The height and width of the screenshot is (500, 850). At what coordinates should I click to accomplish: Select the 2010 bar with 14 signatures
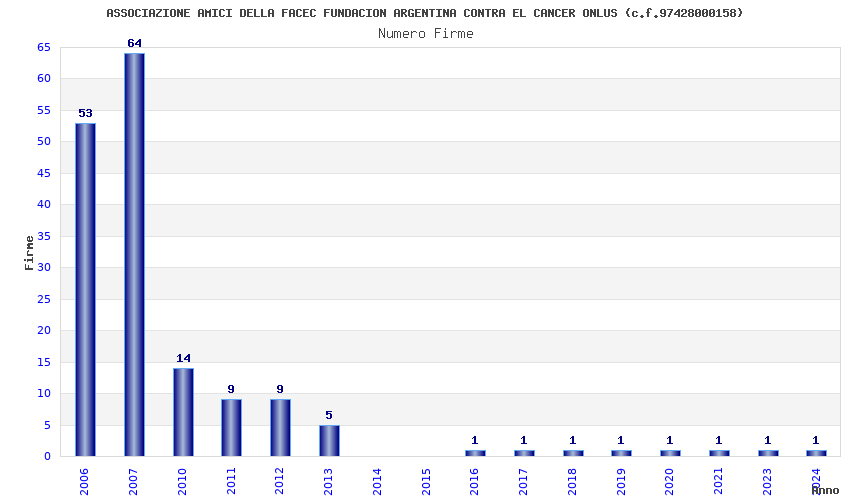[183, 412]
